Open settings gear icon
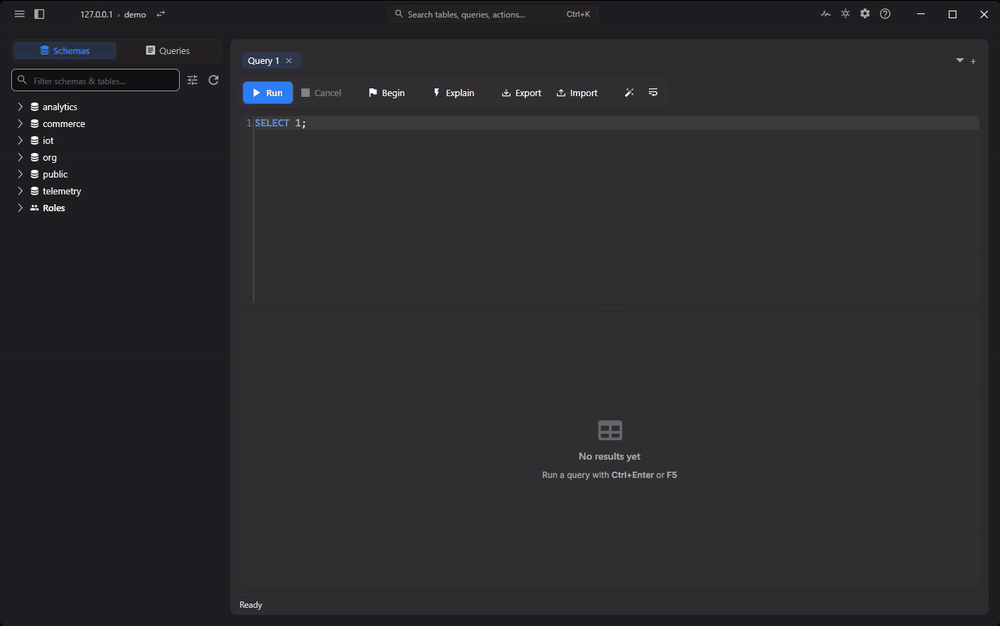The width and height of the screenshot is (1000, 626). click(x=865, y=13)
